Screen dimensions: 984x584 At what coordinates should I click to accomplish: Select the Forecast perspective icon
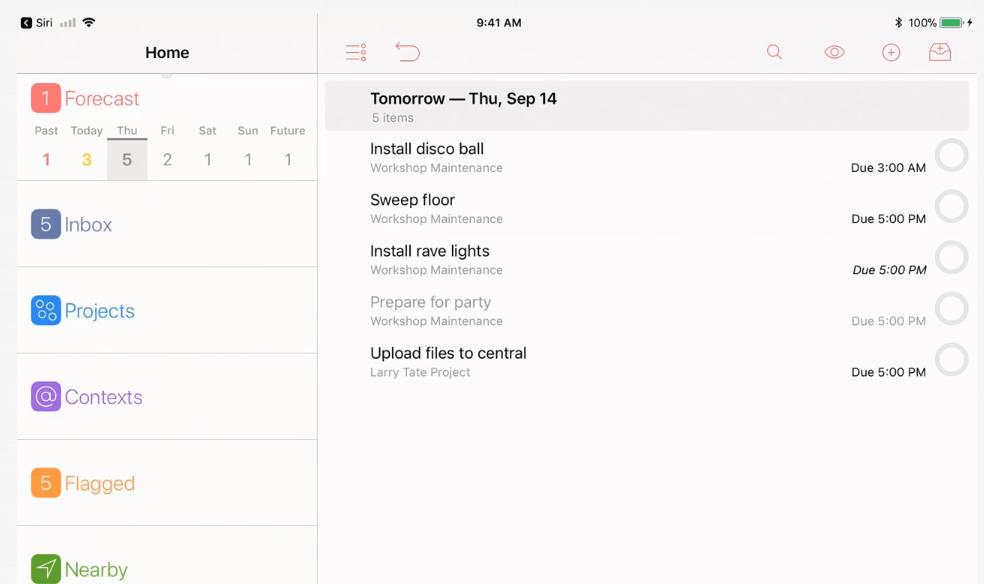(x=45, y=98)
